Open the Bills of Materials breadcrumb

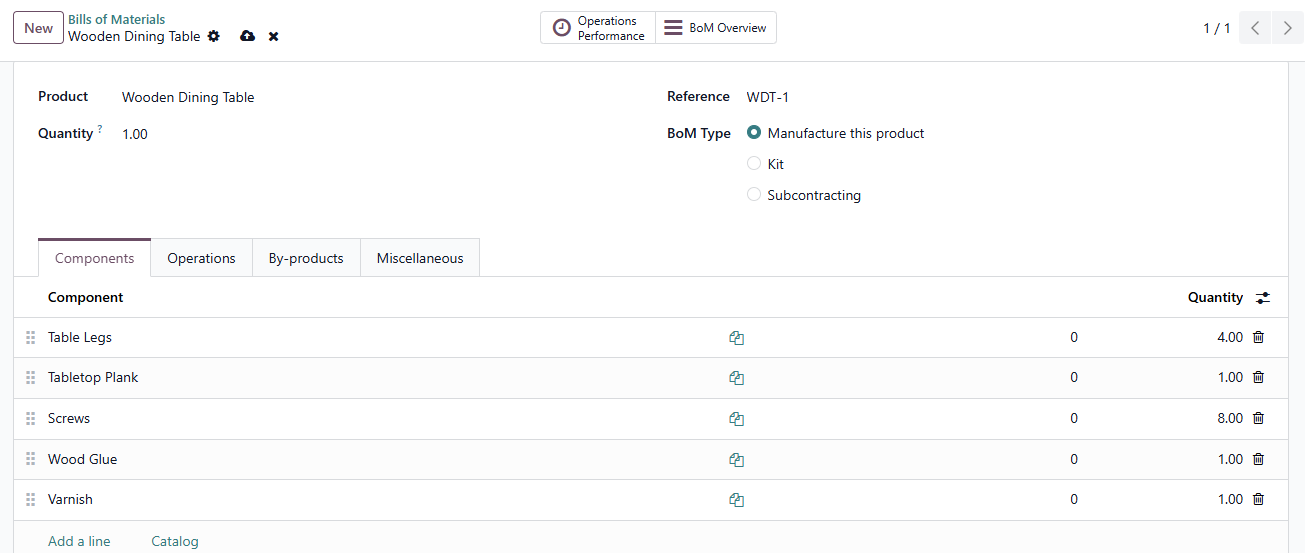117,19
